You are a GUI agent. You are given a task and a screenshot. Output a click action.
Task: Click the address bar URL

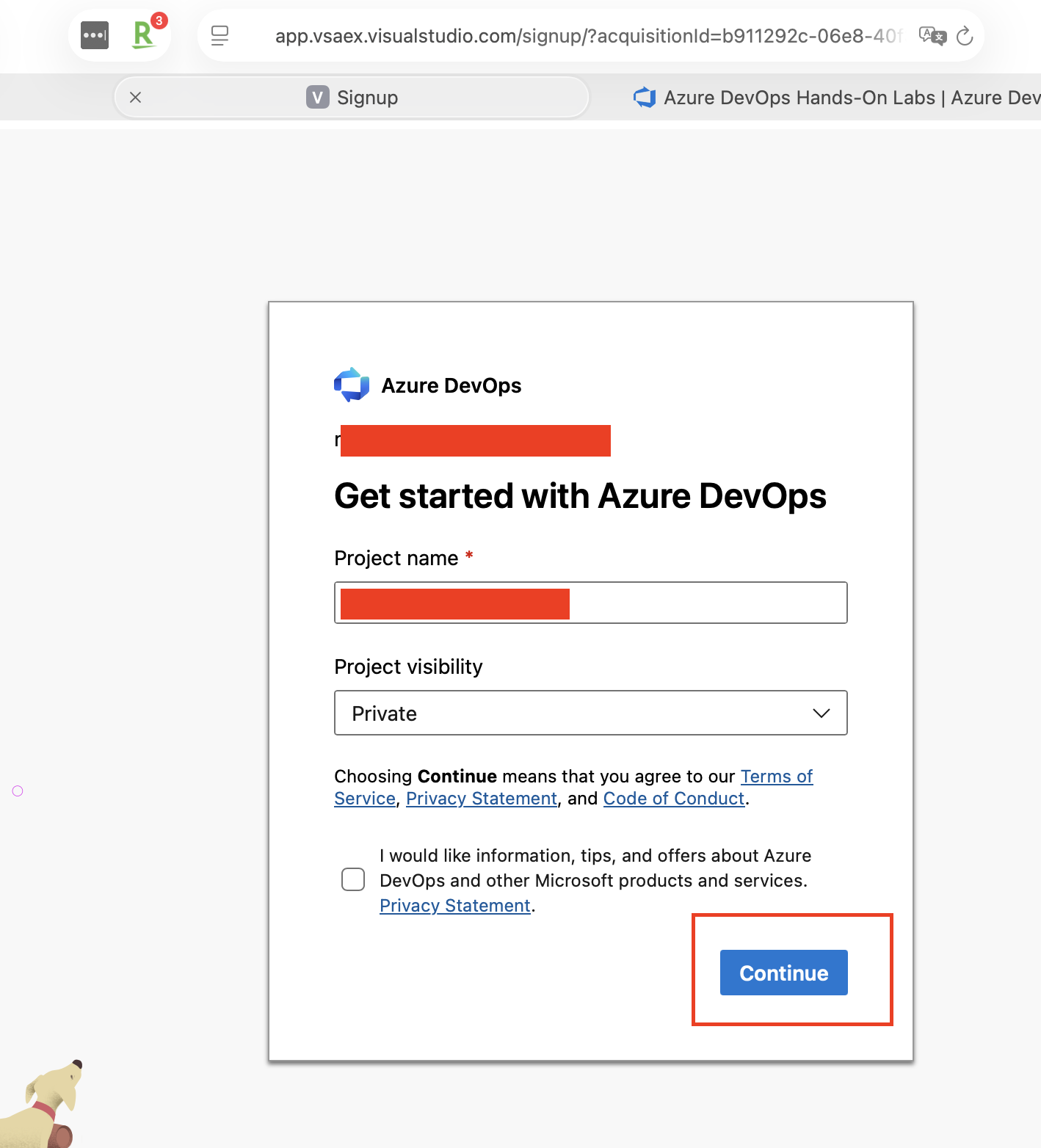tap(587, 35)
